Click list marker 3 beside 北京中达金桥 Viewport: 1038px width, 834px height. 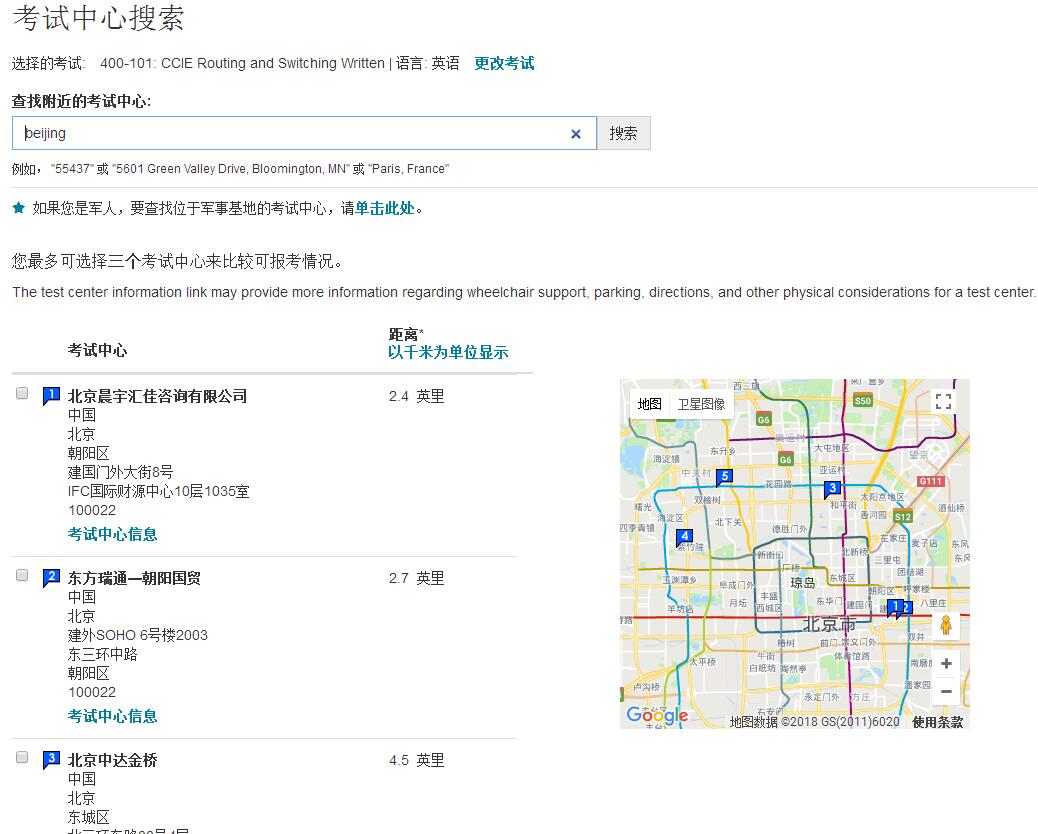(51, 759)
